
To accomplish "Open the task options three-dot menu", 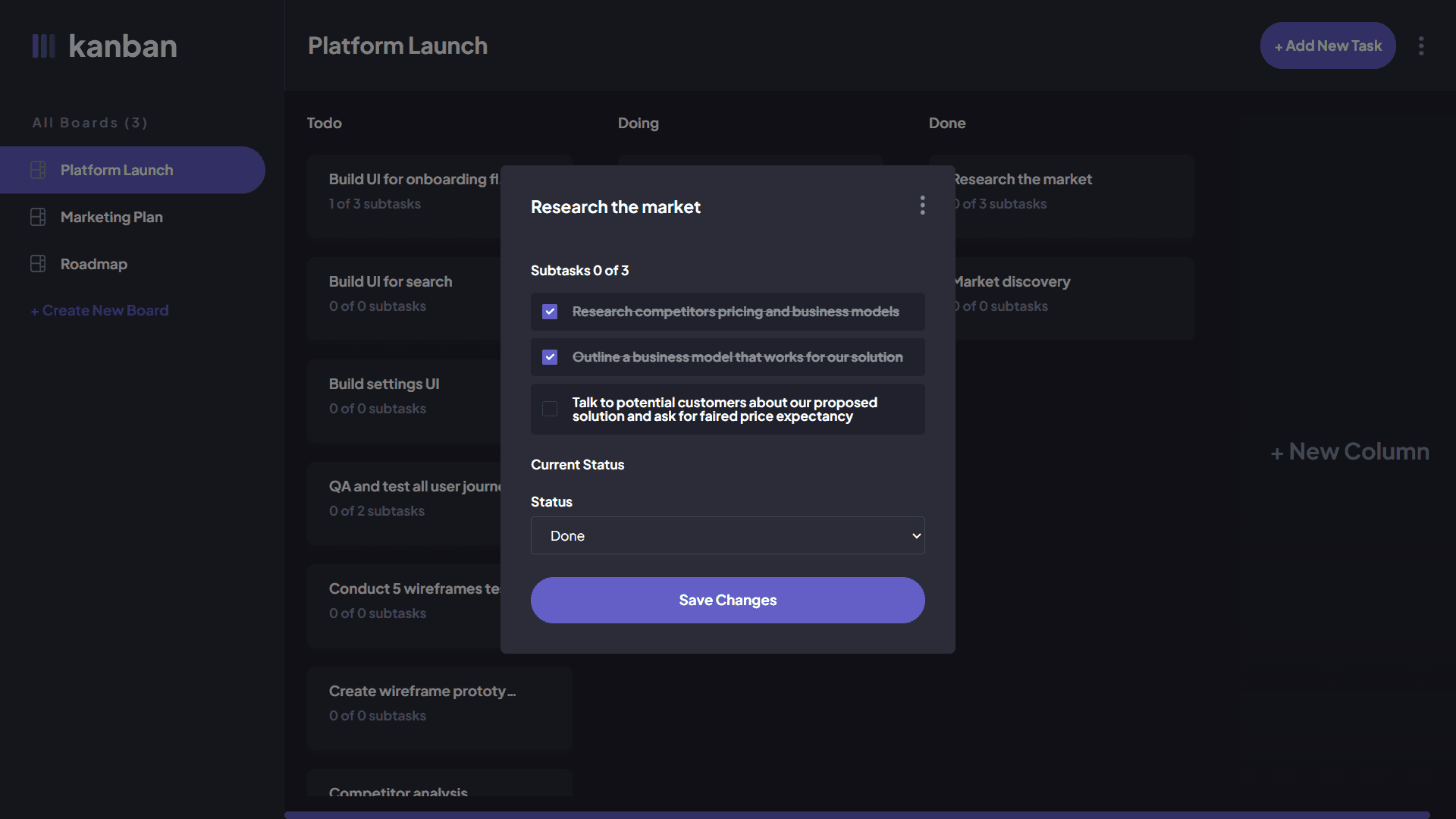I will point(922,206).
